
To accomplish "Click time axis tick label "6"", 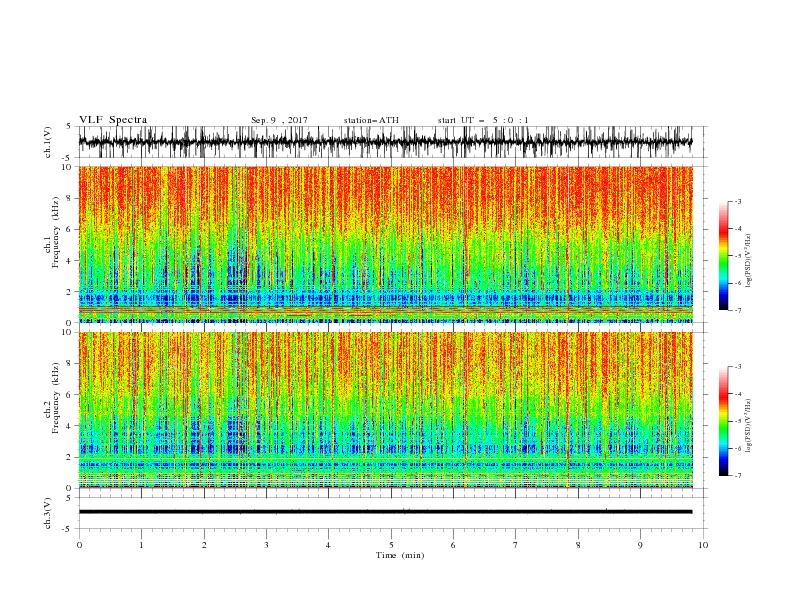I will pos(453,545).
